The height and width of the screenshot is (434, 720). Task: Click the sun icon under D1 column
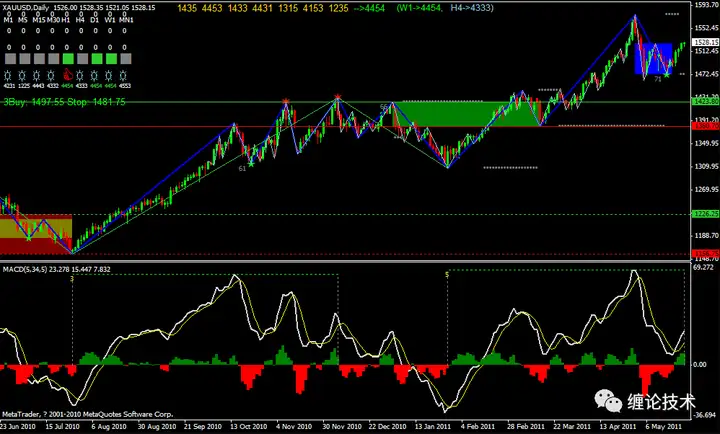pos(94,75)
